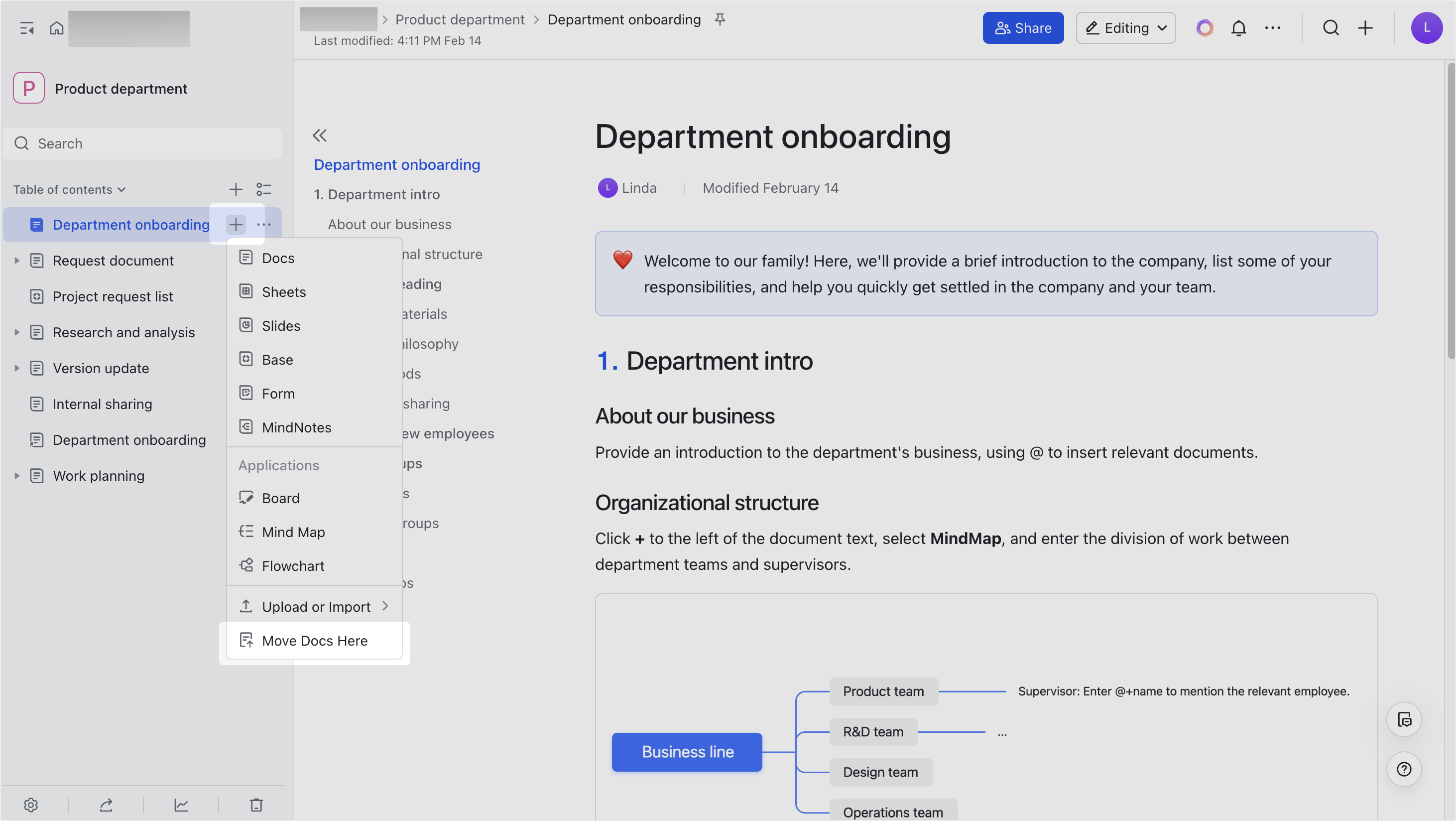Expand the Research and analysis tree item
This screenshot has height=821, width=1456.
[17, 332]
